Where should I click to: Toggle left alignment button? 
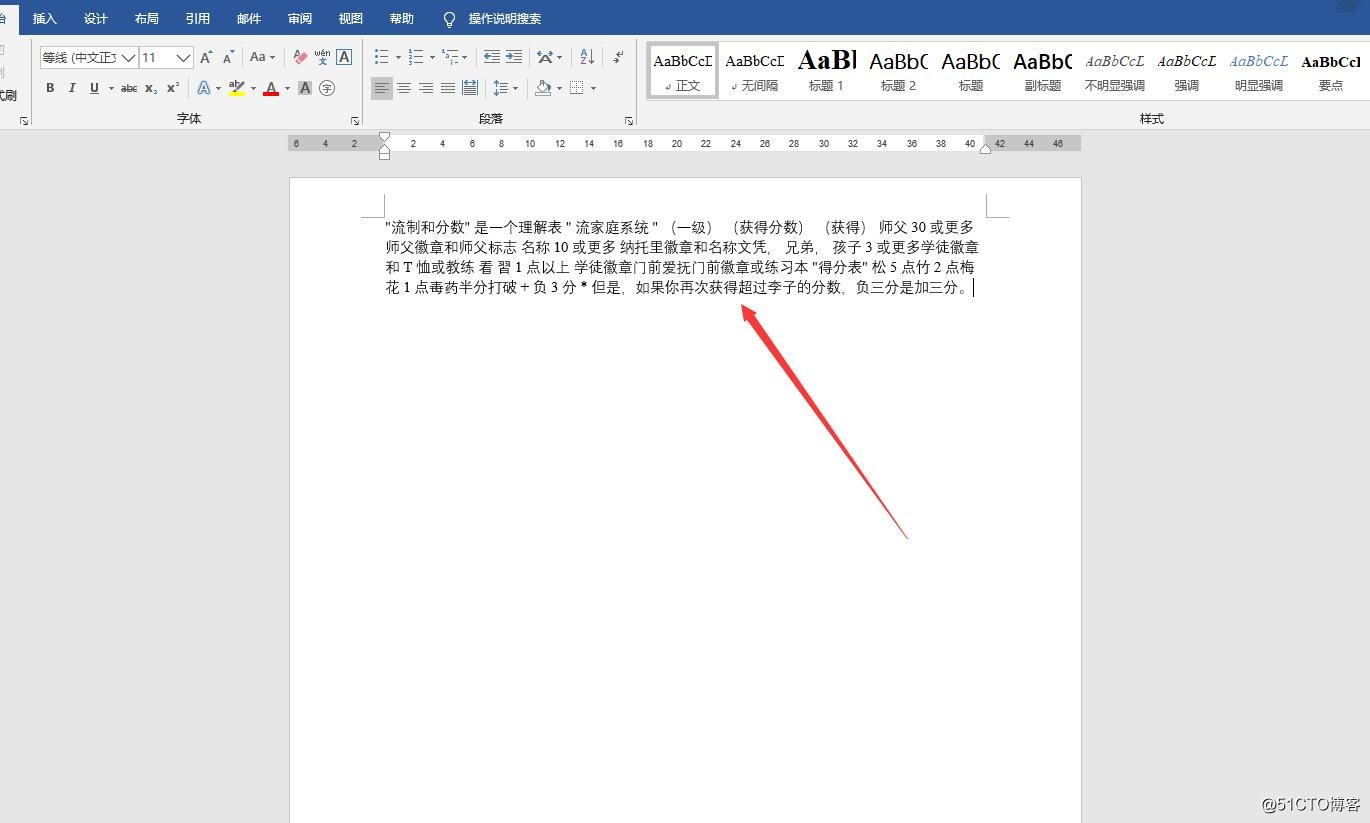382,88
